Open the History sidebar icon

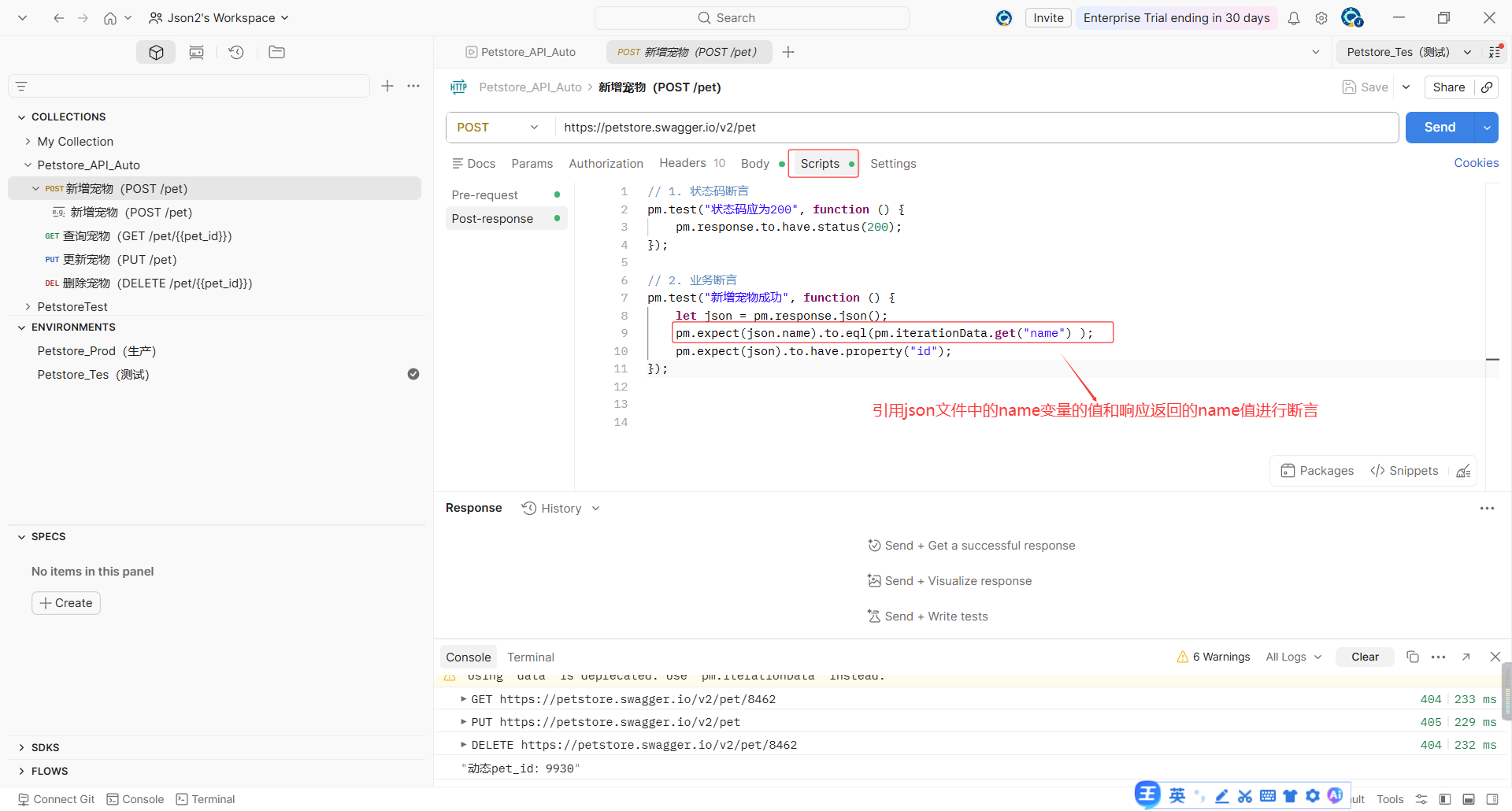pyautogui.click(x=236, y=52)
